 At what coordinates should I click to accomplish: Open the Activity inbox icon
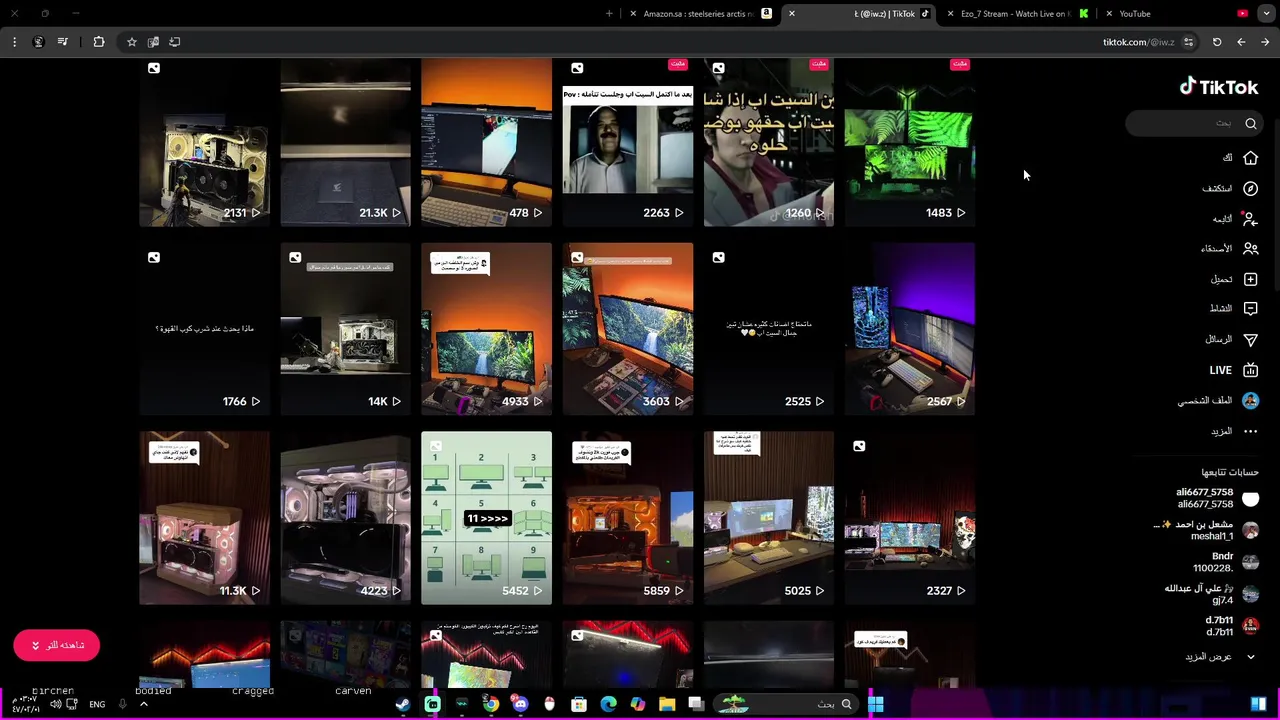pyautogui.click(x=1250, y=309)
